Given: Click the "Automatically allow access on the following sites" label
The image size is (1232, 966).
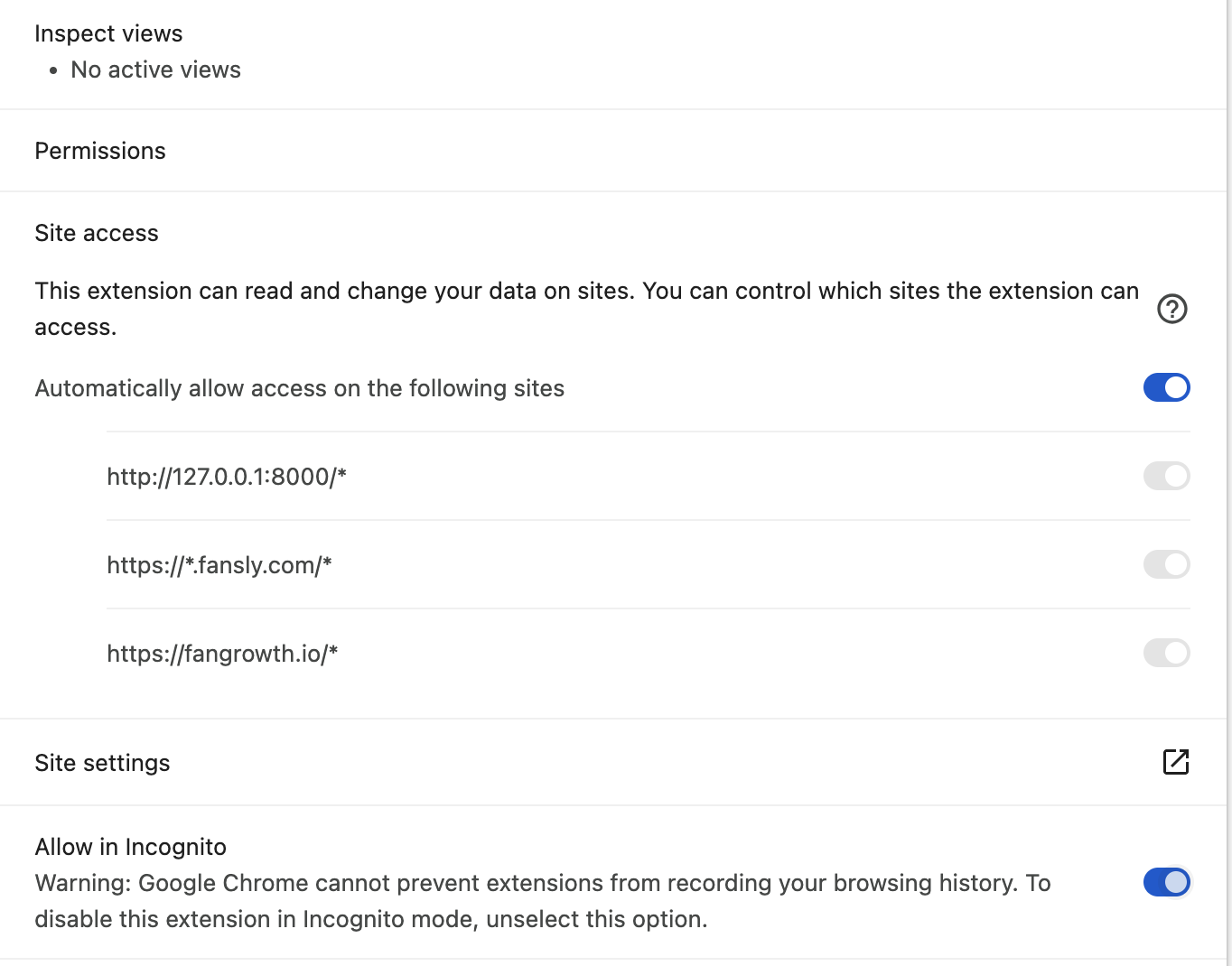Looking at the screenshot, I should [x=299, y=388].
